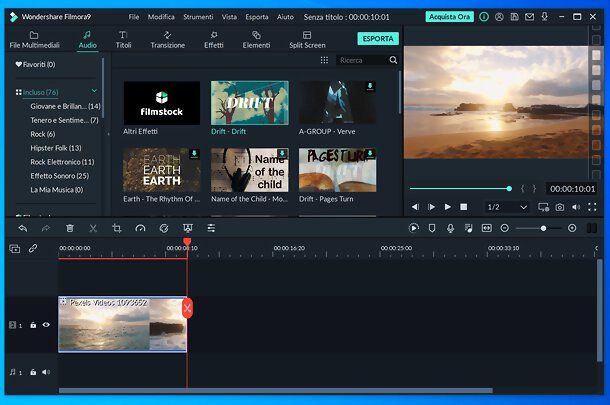Record voiceover with the microphone icon
610x405 pixels.
point(450,228)
